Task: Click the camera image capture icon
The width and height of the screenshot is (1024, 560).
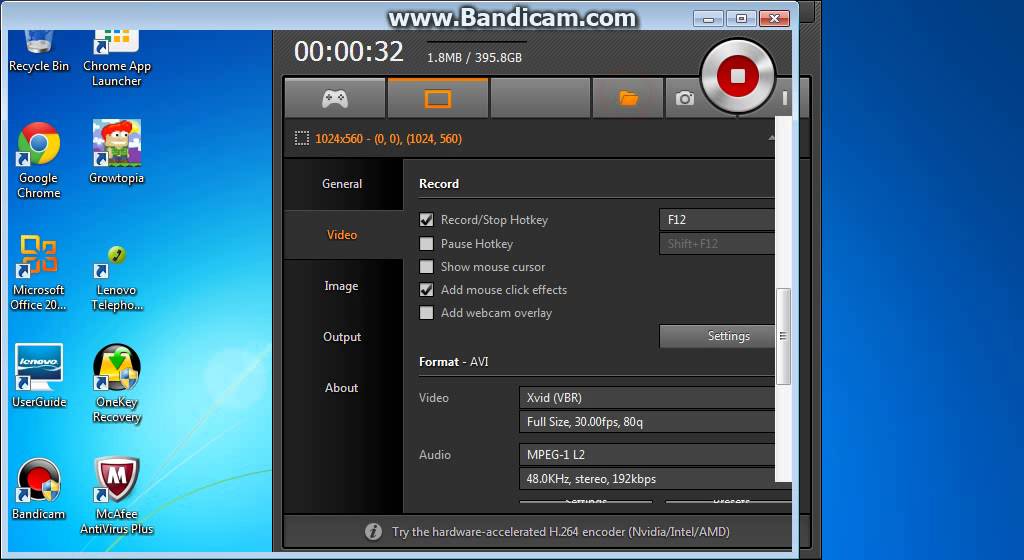Action: [x=684, y=99]
